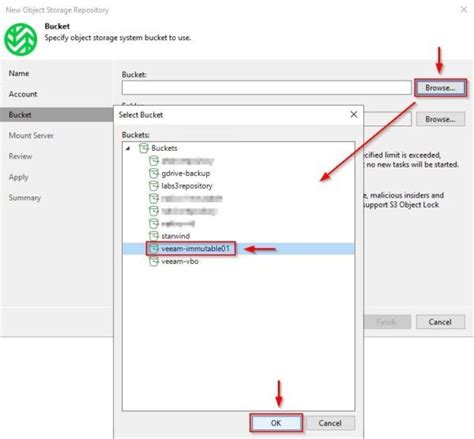Click Browse next to the Folder field
The width and height of the screenshot is (474, 439).
point(440,119)
